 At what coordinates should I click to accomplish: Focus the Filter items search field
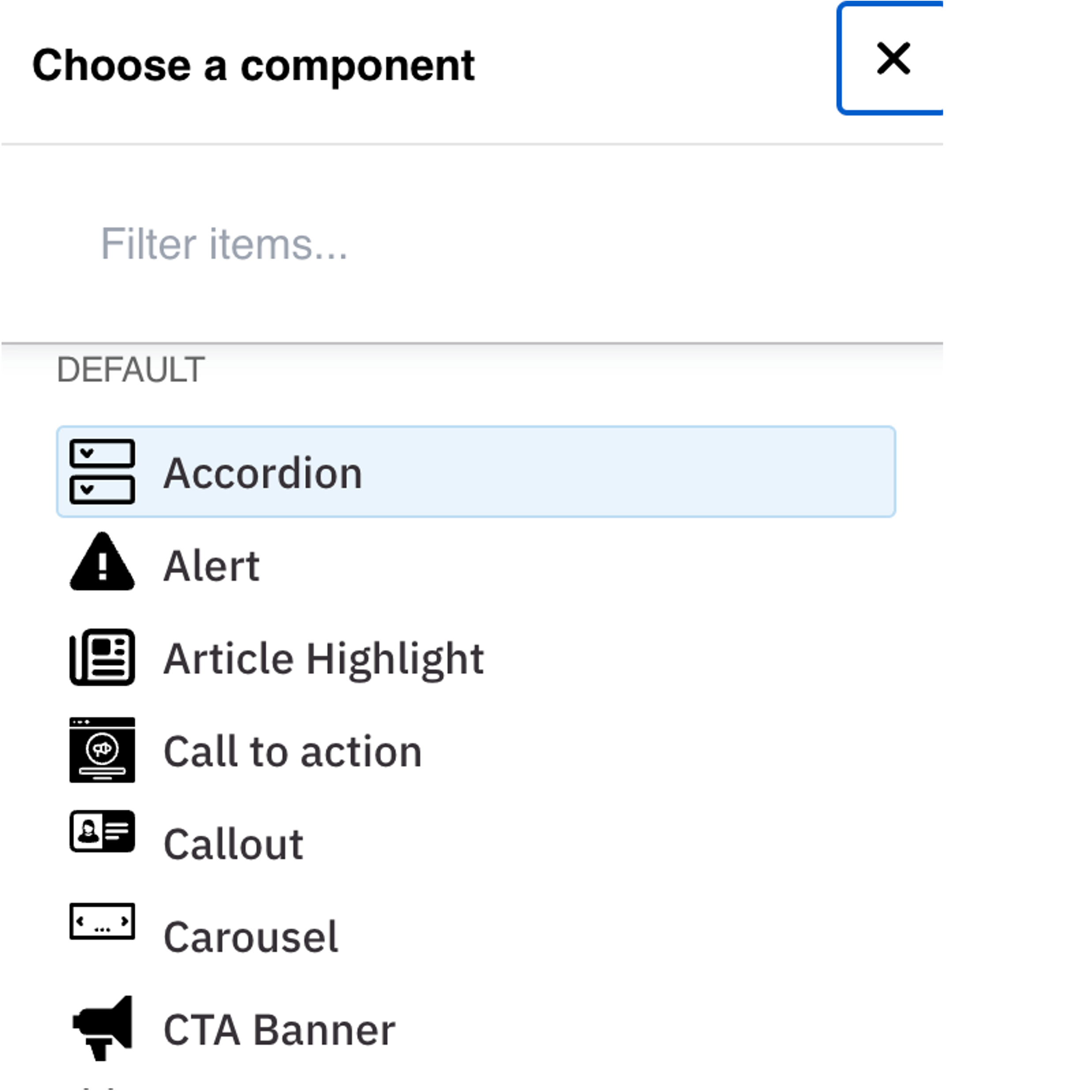pos(452,244)
